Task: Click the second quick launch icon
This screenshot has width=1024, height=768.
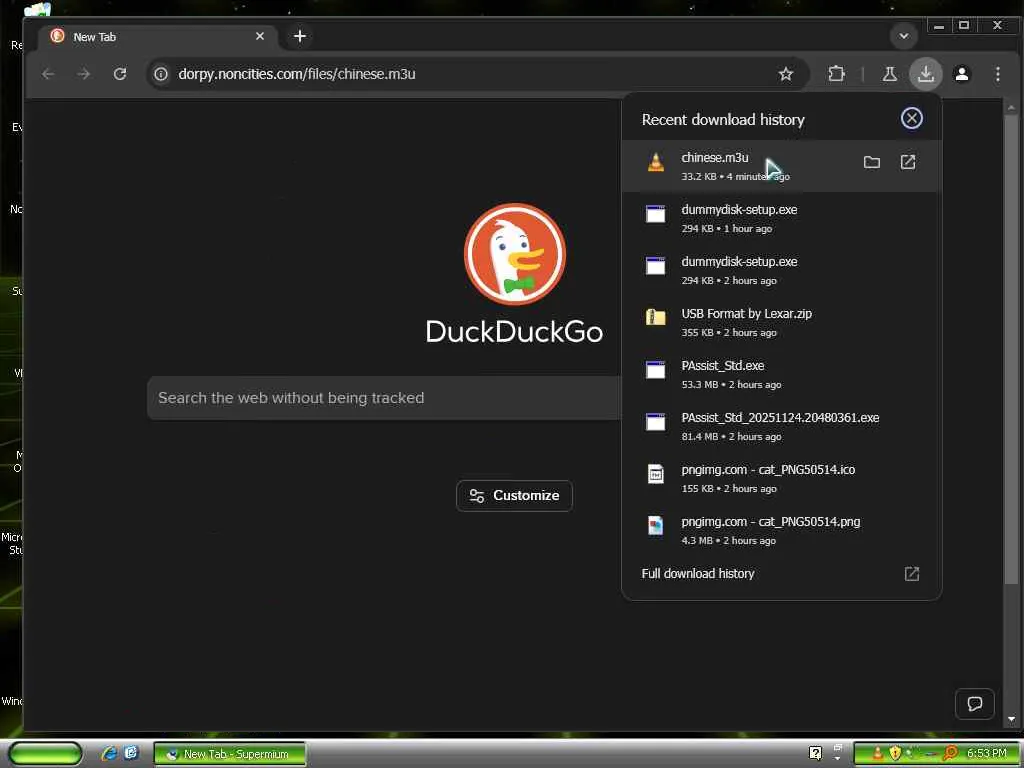Action: click(x=131, y=753)
